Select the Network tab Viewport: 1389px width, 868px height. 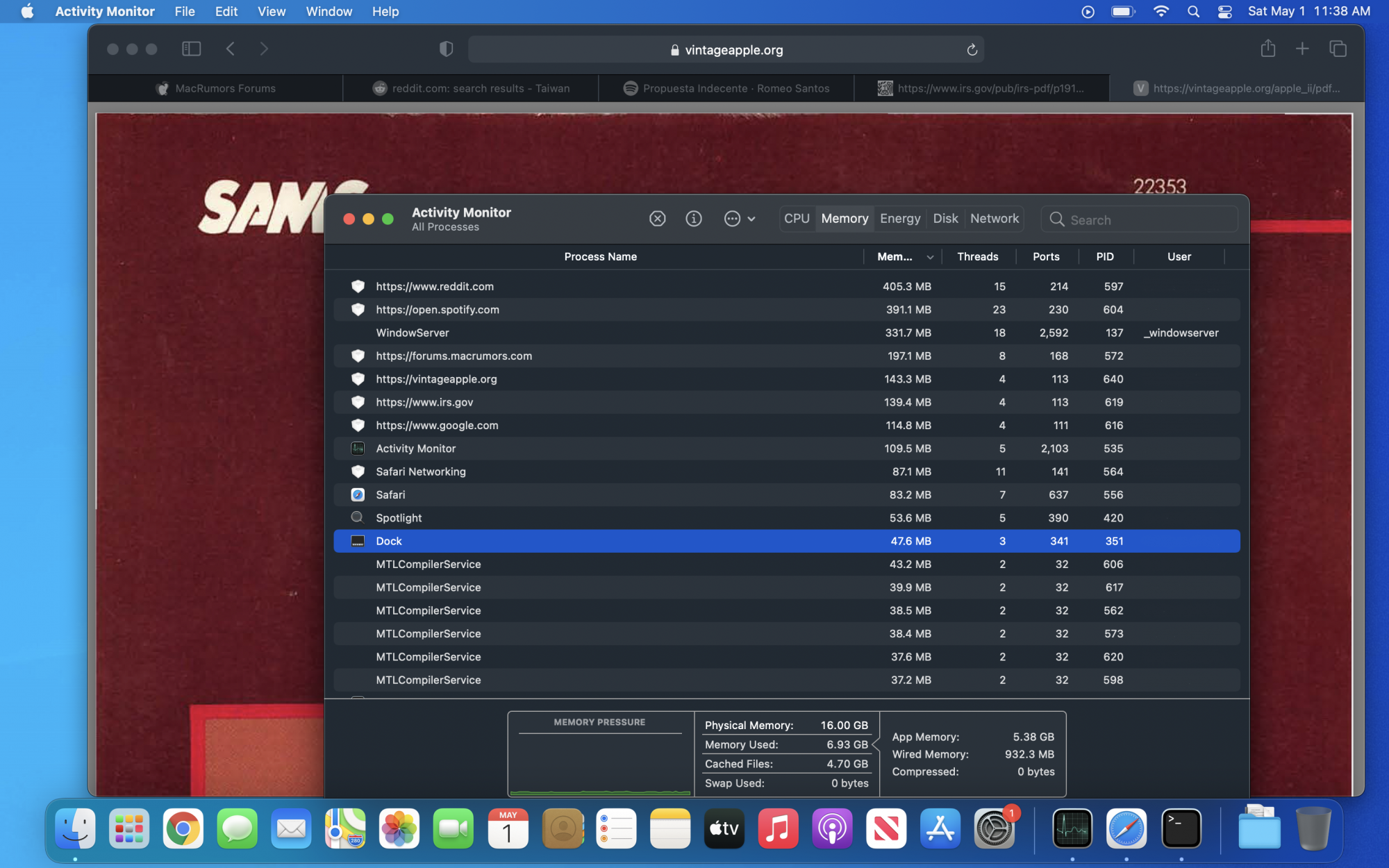(x=994, y=219)
